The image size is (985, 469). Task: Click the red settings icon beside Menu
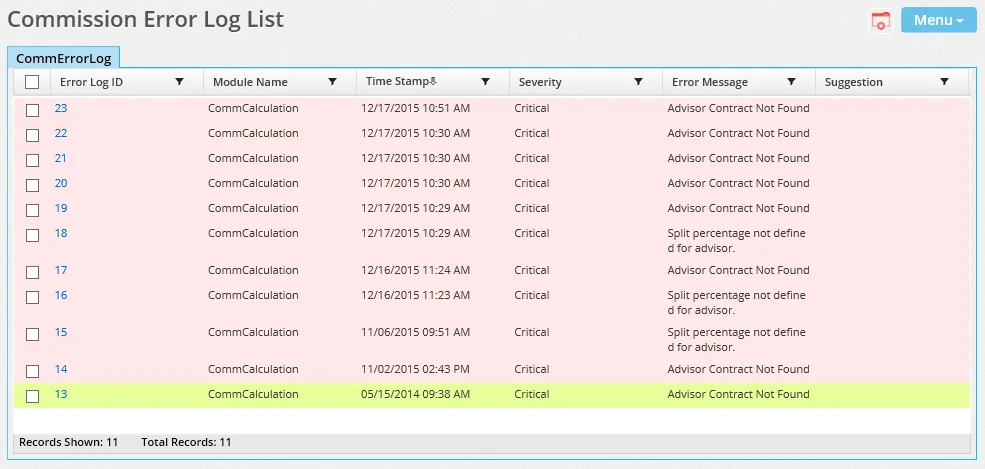881,20
